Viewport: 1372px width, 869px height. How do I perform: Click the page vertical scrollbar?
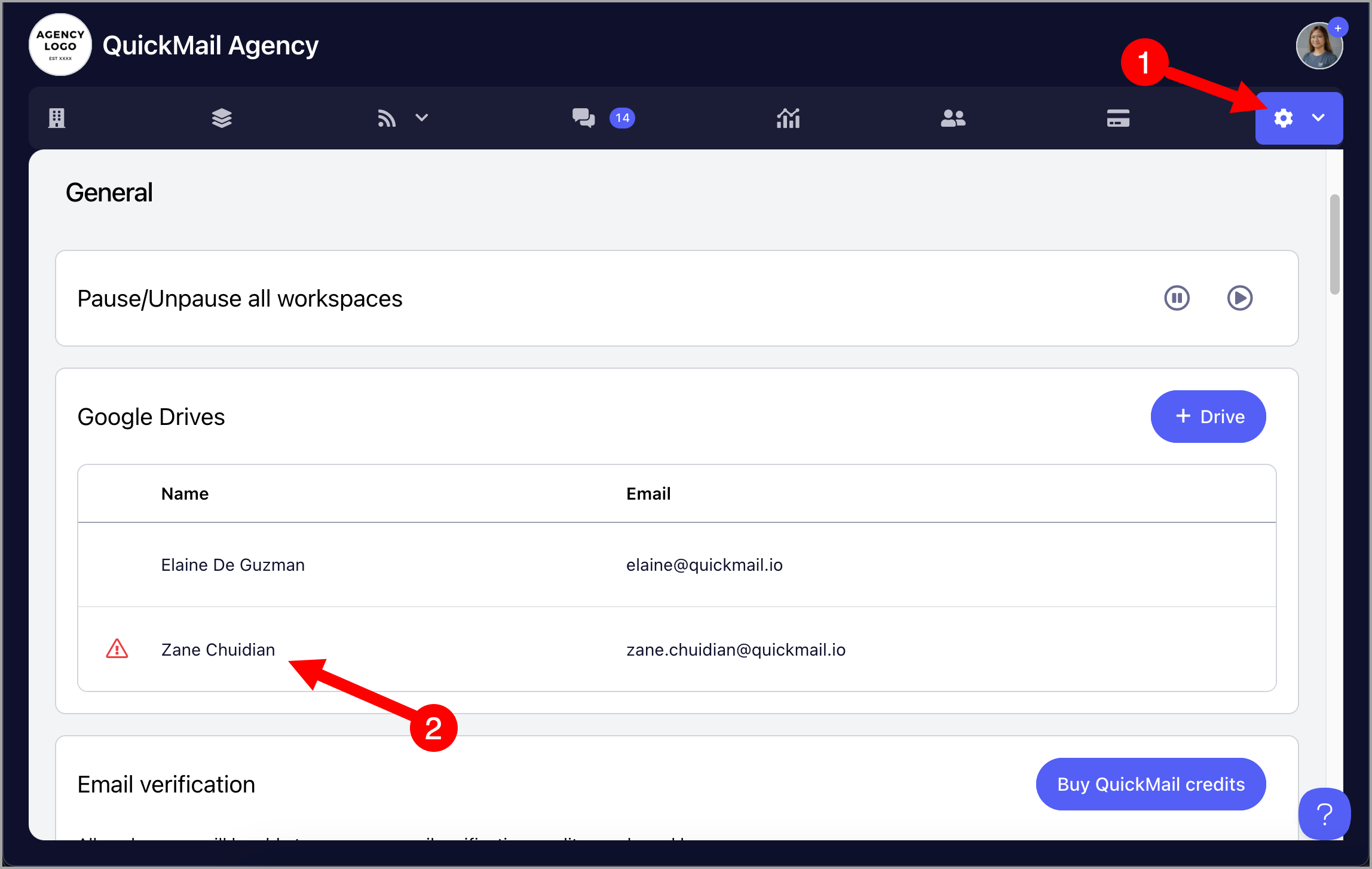pos(1335,244)
